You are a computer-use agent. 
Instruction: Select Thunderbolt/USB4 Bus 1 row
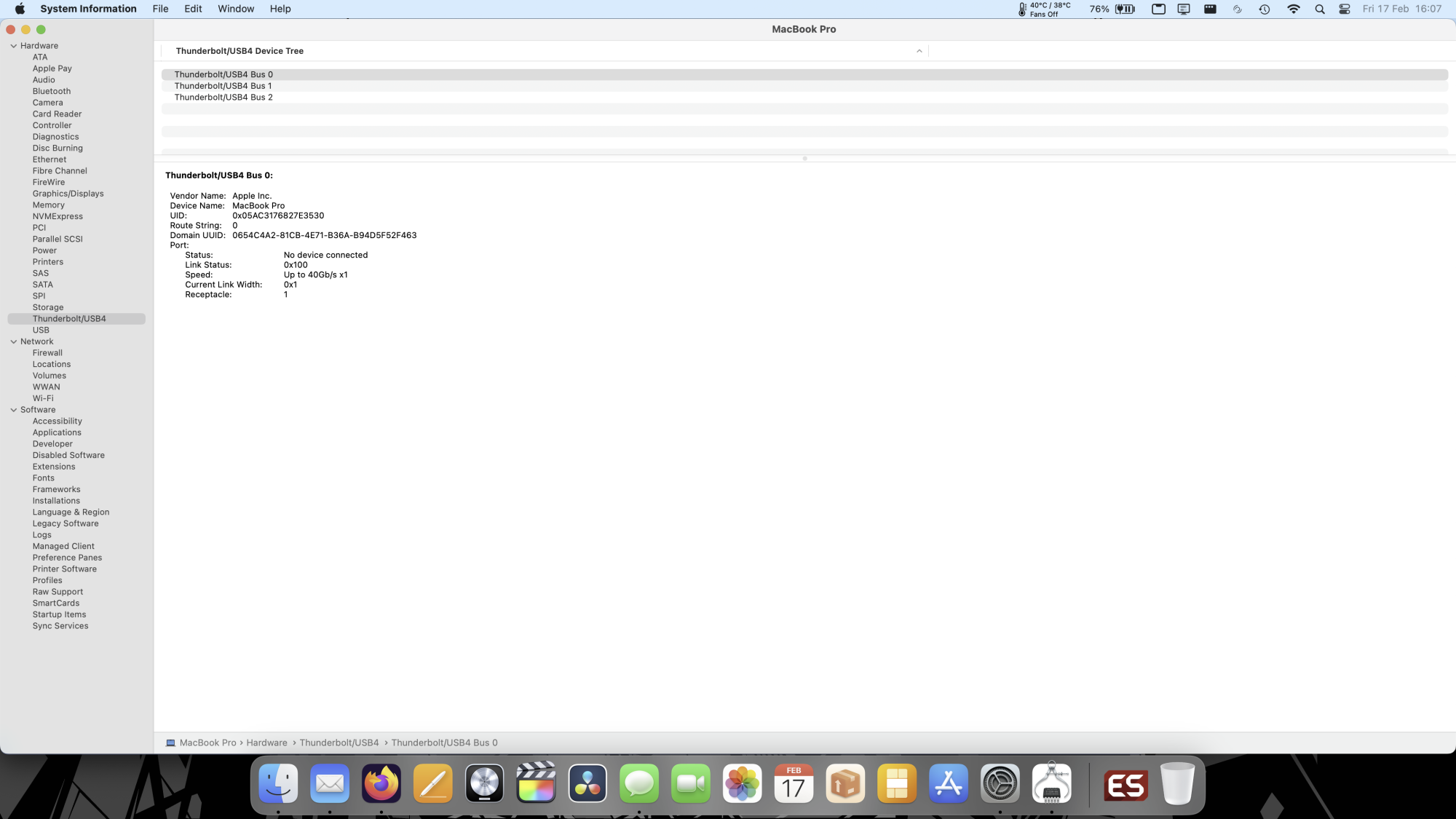click(223, 86)
